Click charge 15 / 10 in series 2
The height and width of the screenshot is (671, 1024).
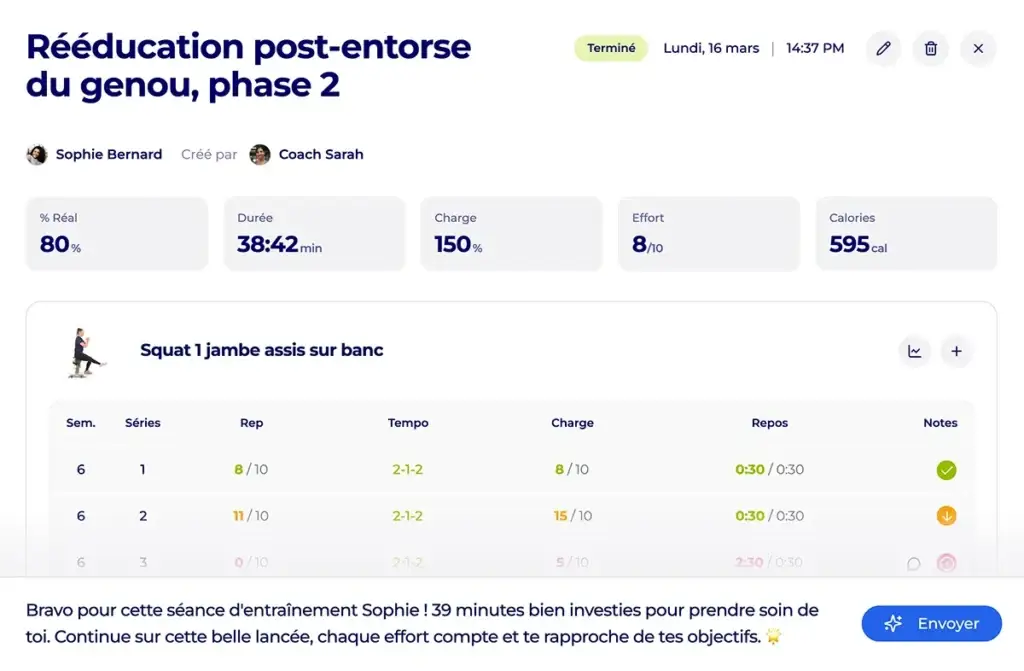click(x=573, y=516)
